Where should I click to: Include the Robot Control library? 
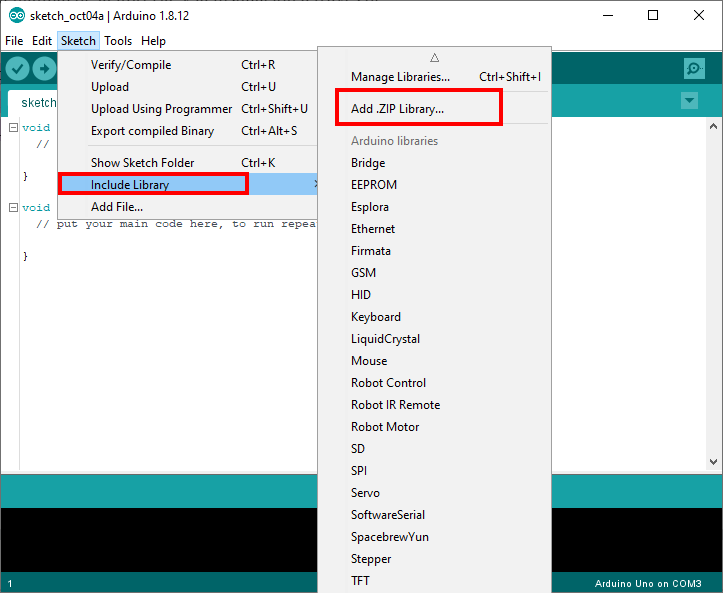(x=434, y=383)
